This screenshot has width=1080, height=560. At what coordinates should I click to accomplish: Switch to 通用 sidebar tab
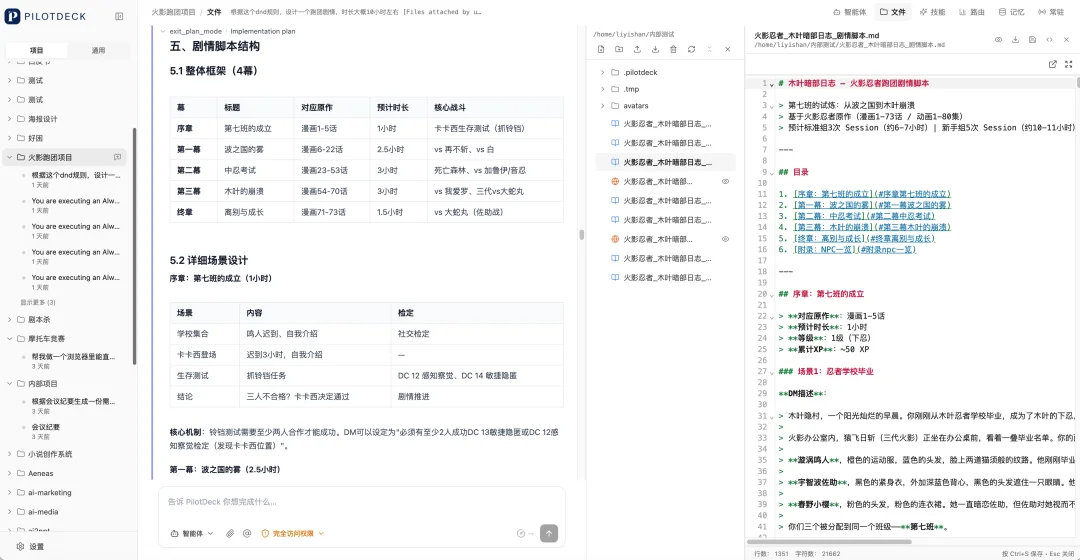(x=98, y=50)
